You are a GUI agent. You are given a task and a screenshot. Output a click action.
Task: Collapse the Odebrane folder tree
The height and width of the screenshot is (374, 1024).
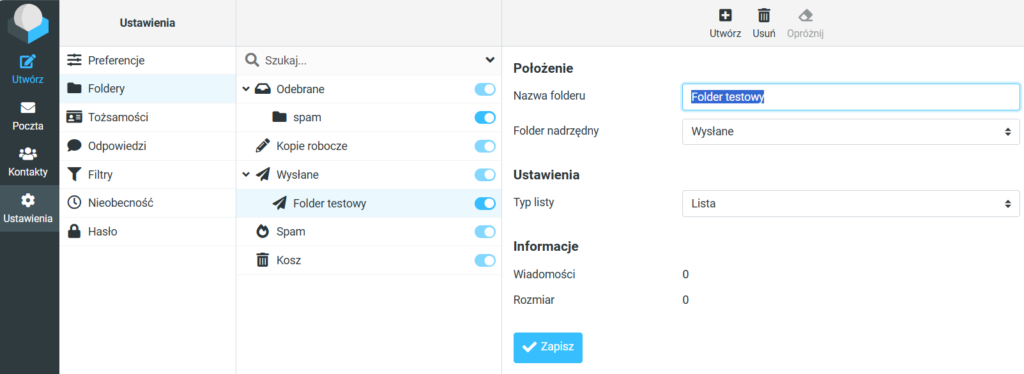[x=246, y=89]
